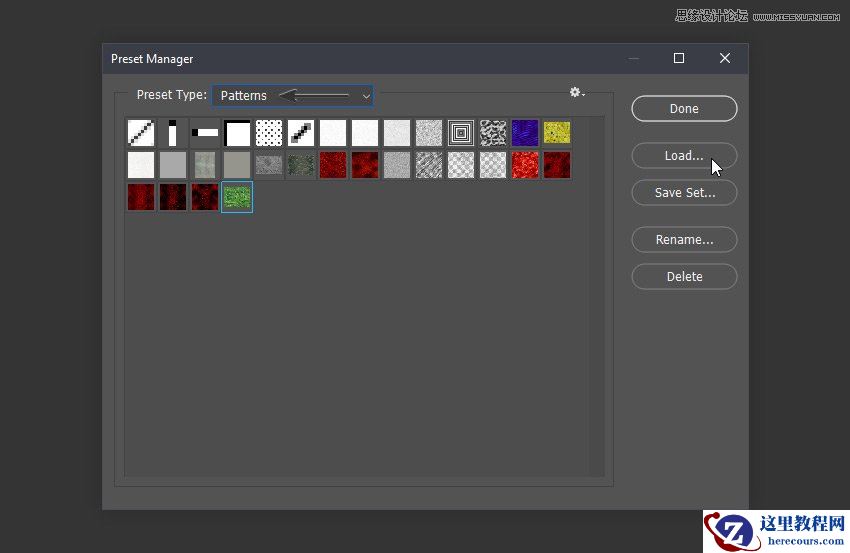Select the polka dots pattern

pyautogui.click(x=269, y=133)
